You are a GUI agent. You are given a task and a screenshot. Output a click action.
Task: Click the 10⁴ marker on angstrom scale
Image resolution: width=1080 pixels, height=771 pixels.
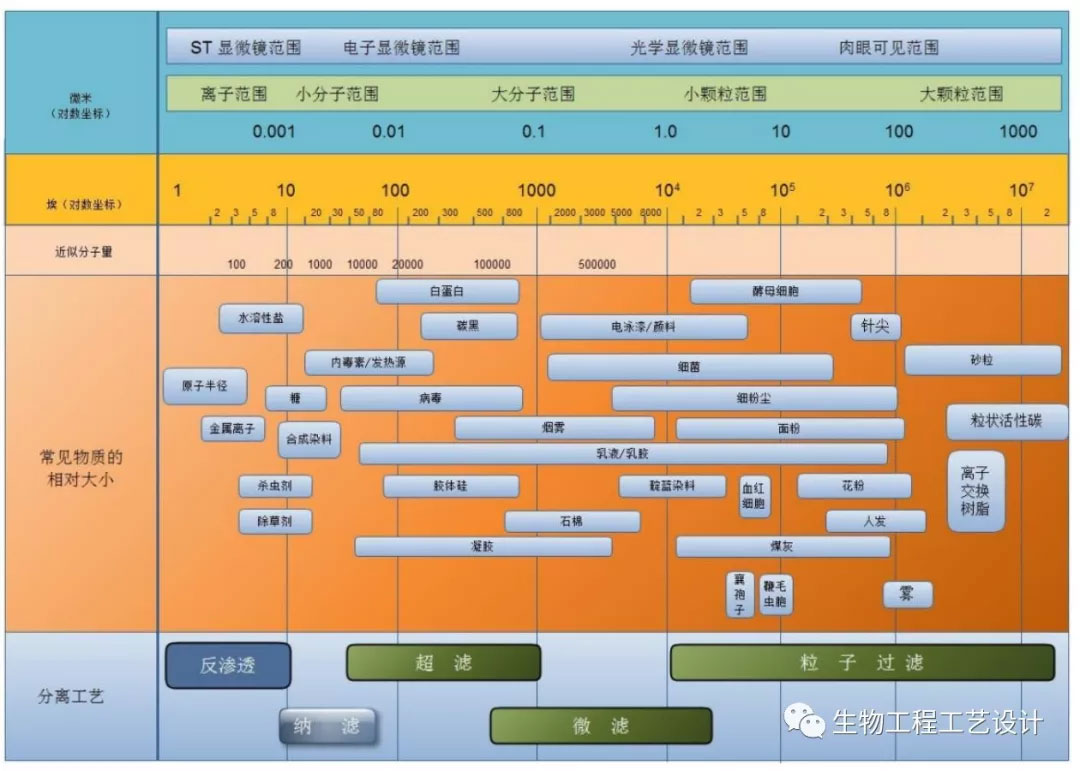click(x=667, y=190)
